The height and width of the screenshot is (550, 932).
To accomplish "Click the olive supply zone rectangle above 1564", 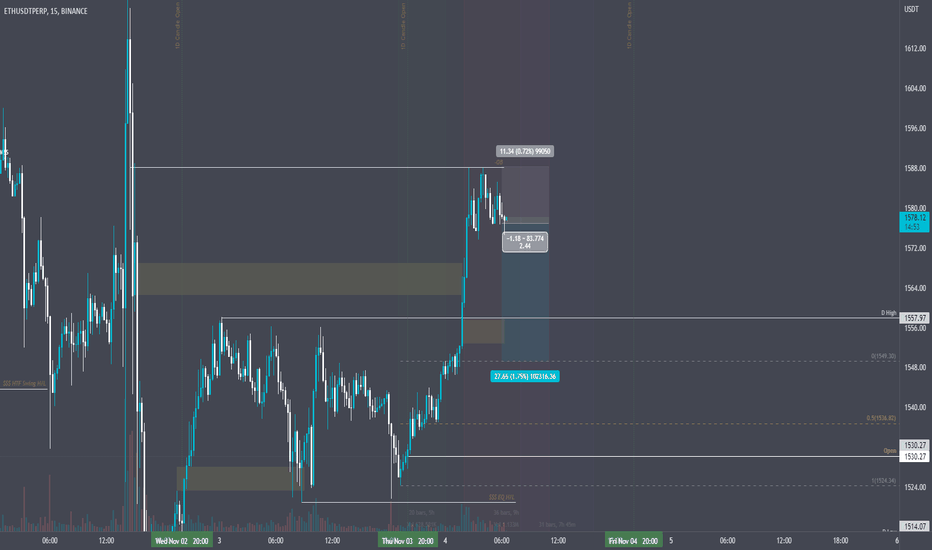I will [300, 279].
